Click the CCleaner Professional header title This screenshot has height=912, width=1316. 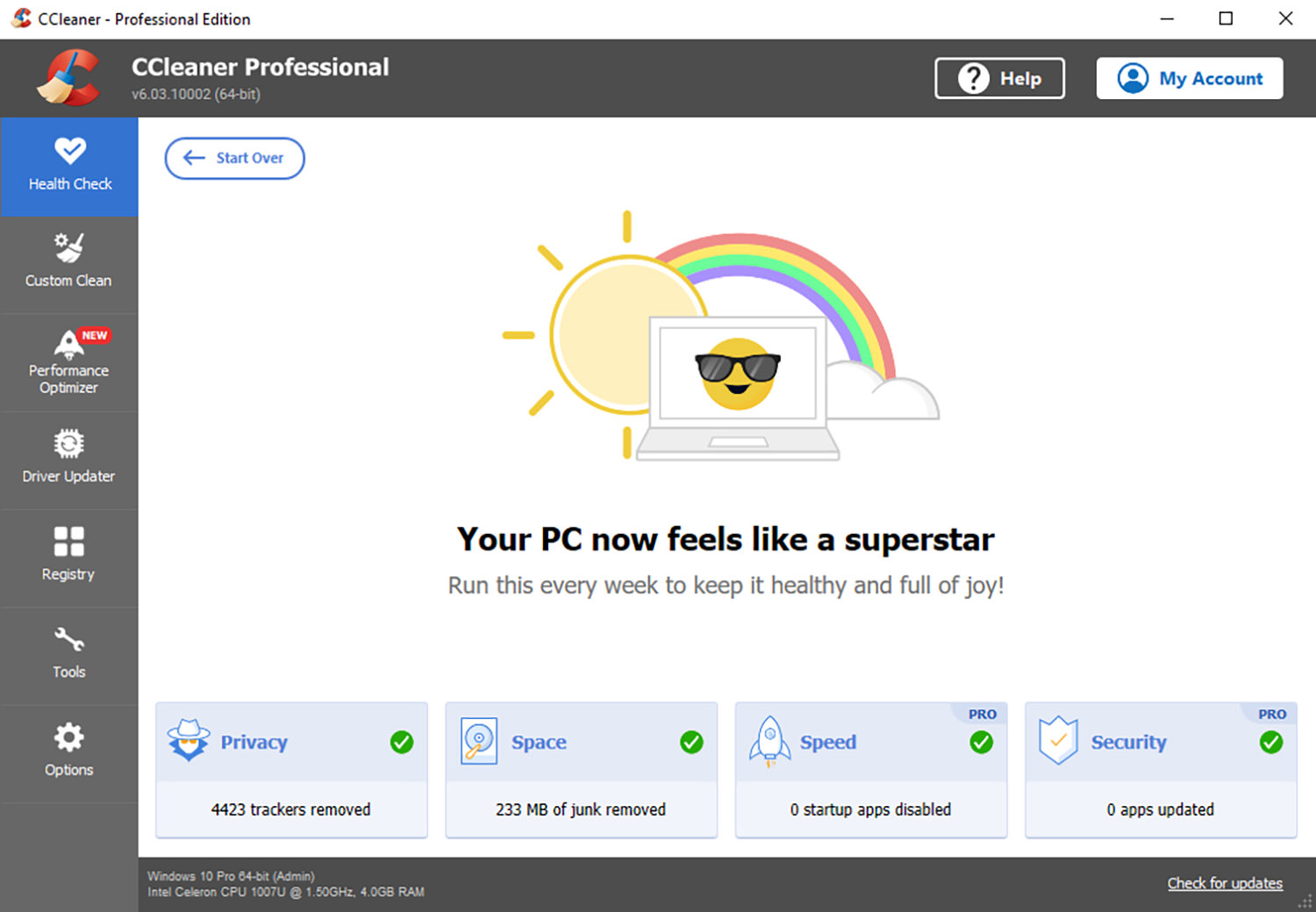[260, 67]
